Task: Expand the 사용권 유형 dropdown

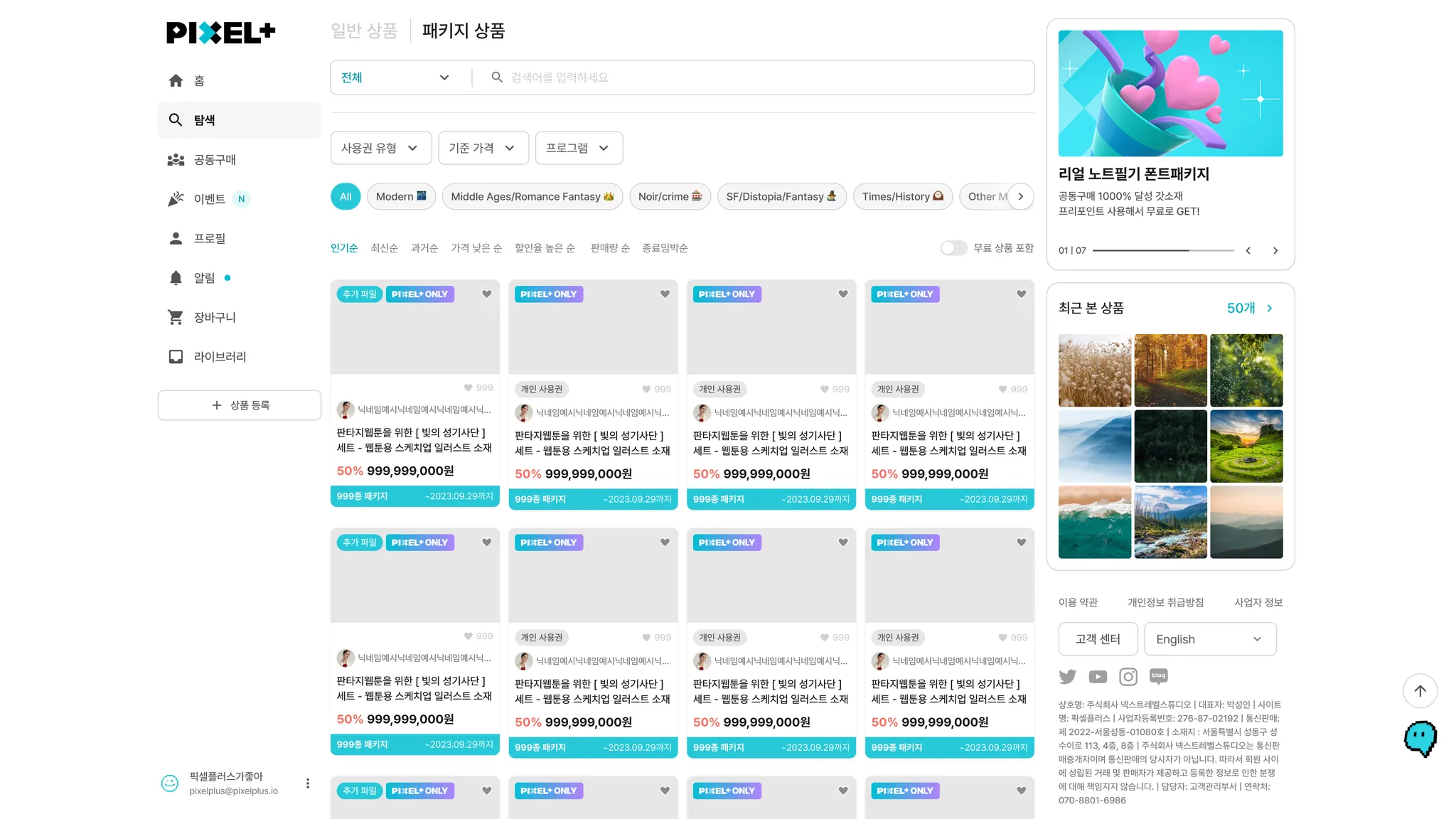Action: [x=380, y=148]
